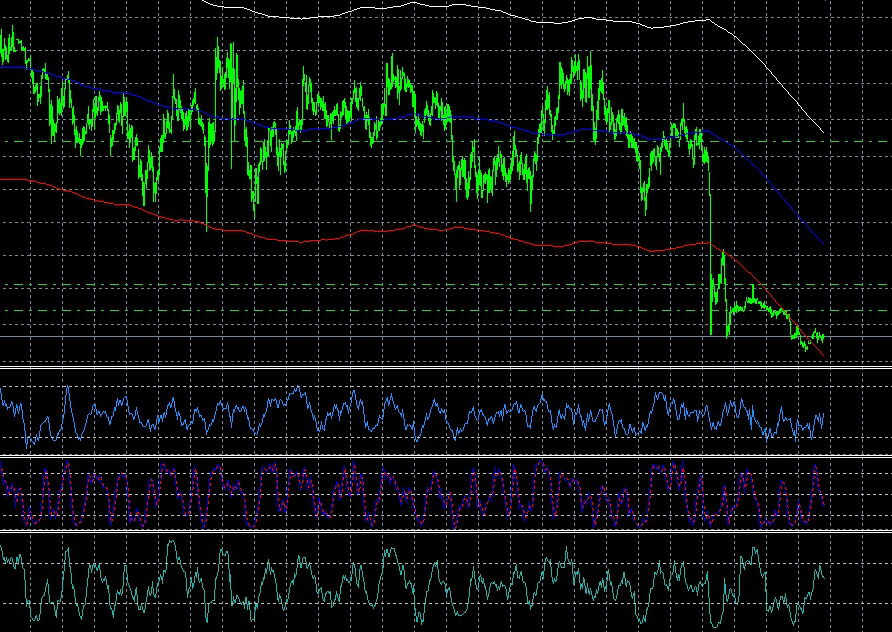Click right endpoint of the red moving average
The height and width of the screenshot is (632, 892).
823,355
